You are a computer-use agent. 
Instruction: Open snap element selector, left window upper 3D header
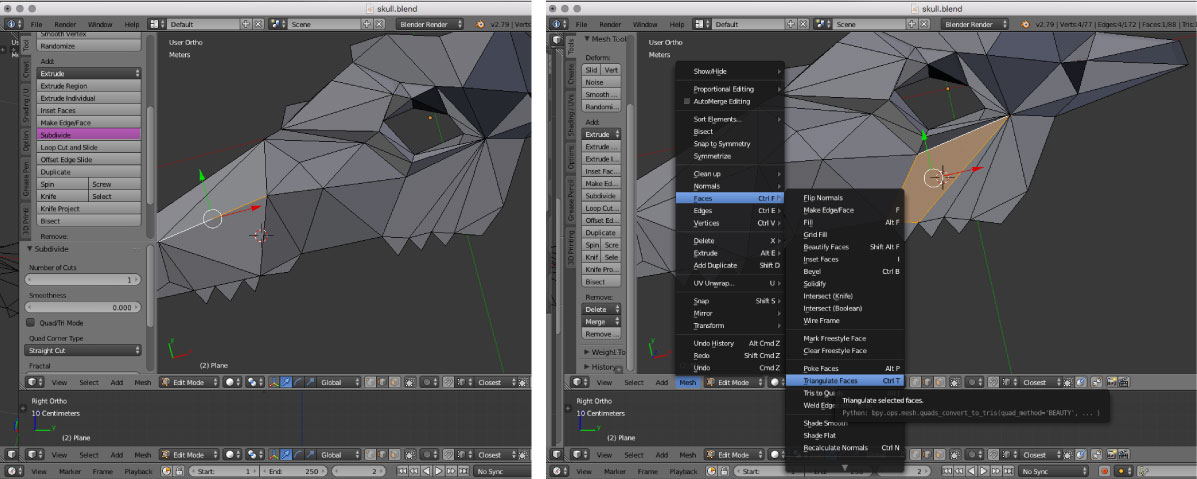coord(463,382)
